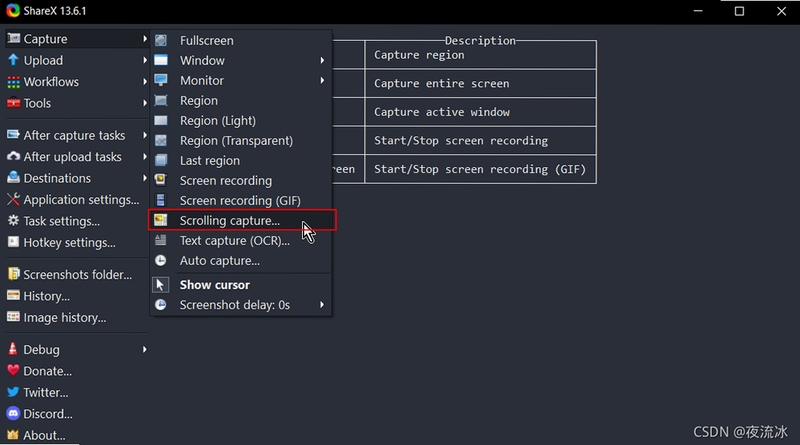
Task: Open the Screenshot delay: 0s submenu
Action: (241, 305)
